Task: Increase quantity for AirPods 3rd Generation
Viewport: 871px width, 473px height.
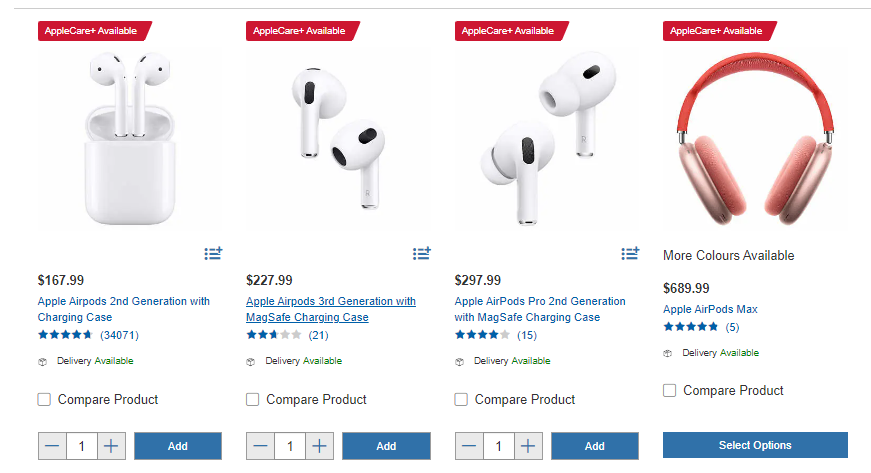Action: click(319, 446)
